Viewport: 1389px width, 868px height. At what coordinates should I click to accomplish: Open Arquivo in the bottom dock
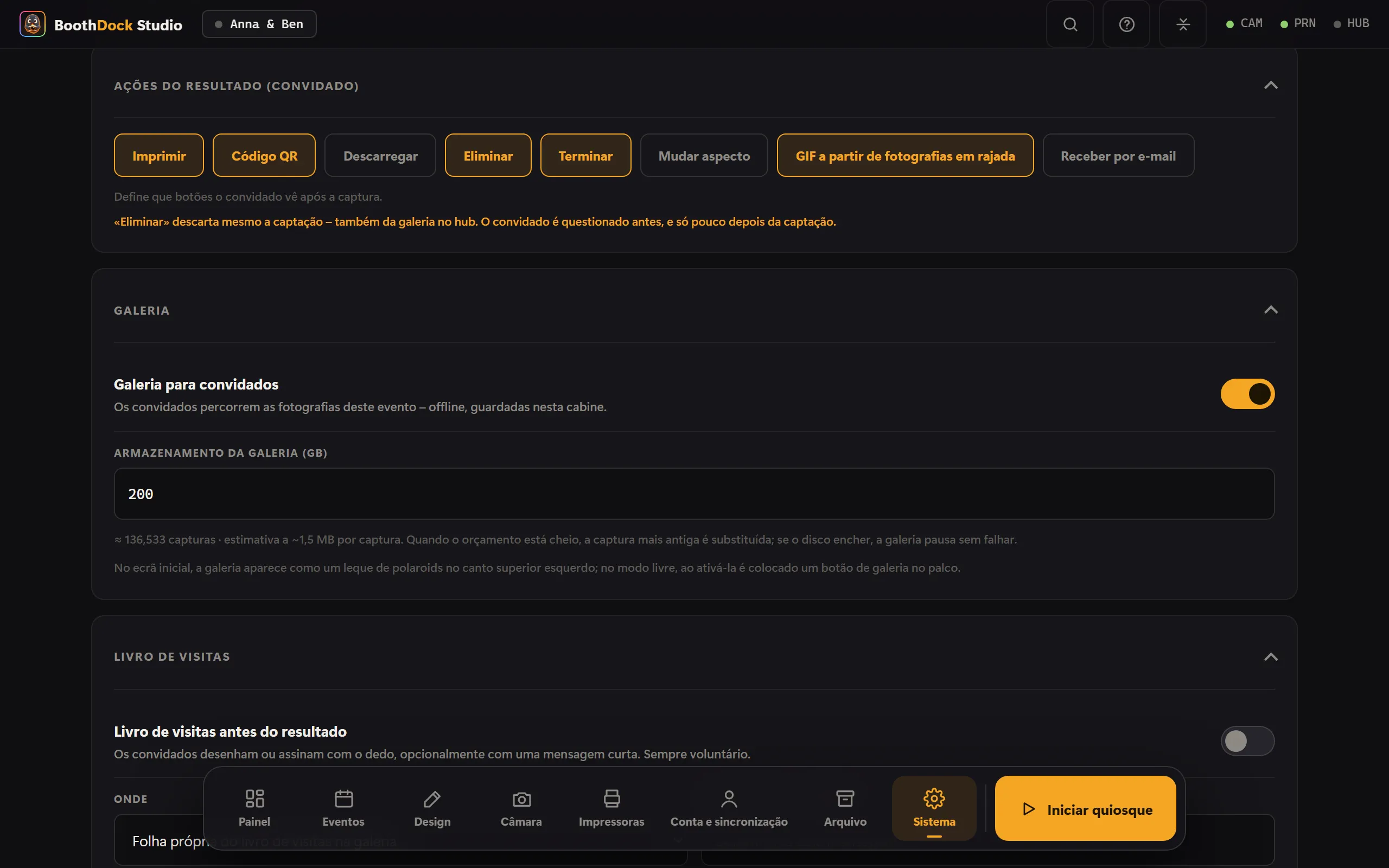click(x=845, y=808)
